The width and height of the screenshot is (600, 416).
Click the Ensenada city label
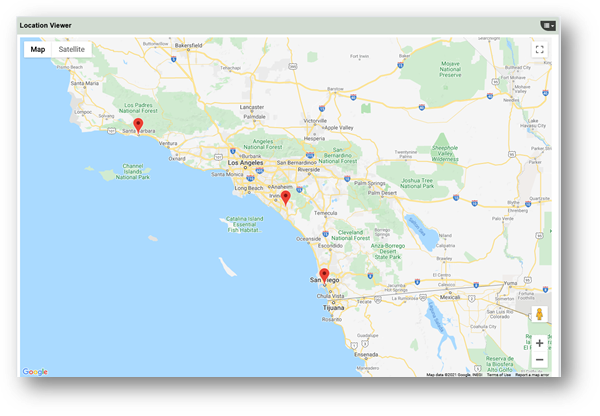click(366, 354)
